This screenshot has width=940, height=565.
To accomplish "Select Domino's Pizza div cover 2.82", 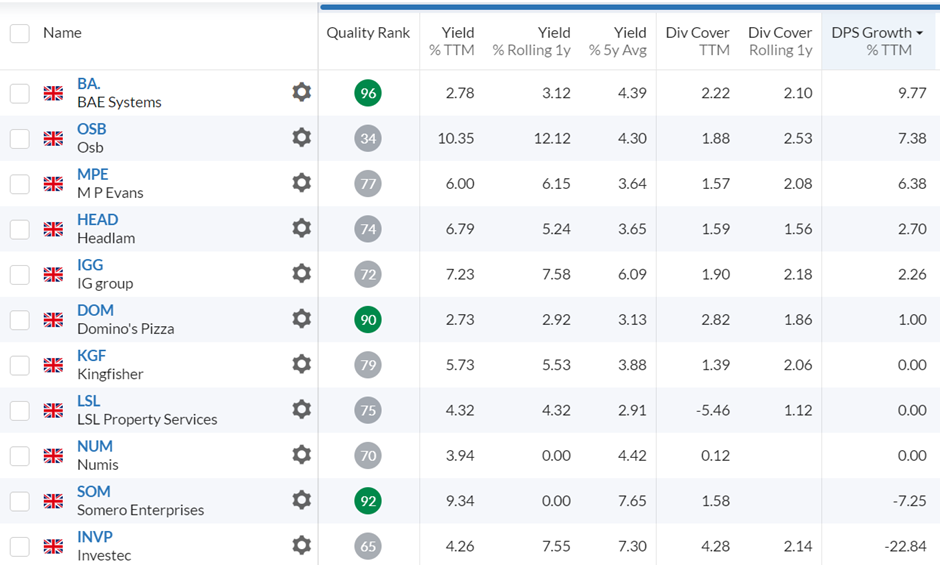I will pyautogui.click(x=715, y=320).
